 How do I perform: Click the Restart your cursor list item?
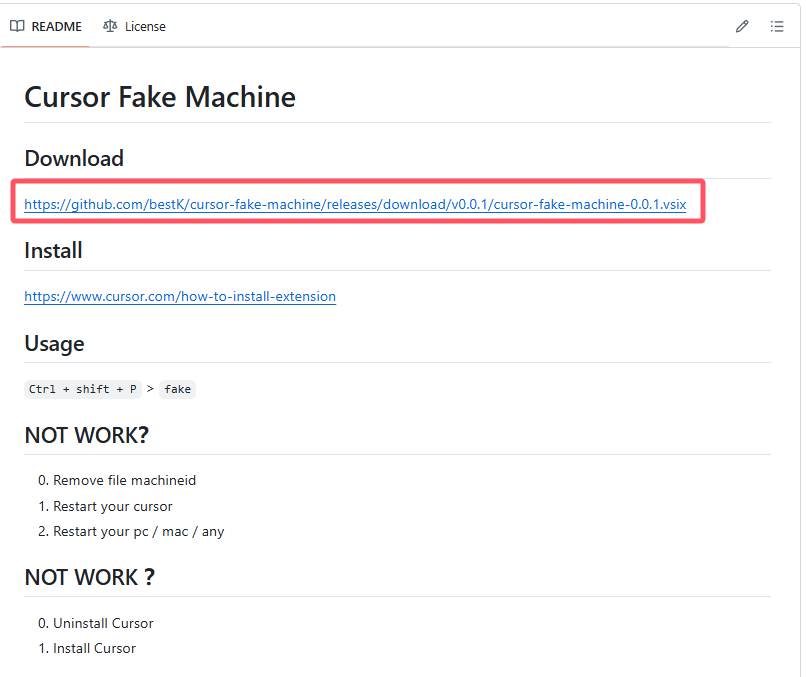pyautogui.click(x=113, y=506)
